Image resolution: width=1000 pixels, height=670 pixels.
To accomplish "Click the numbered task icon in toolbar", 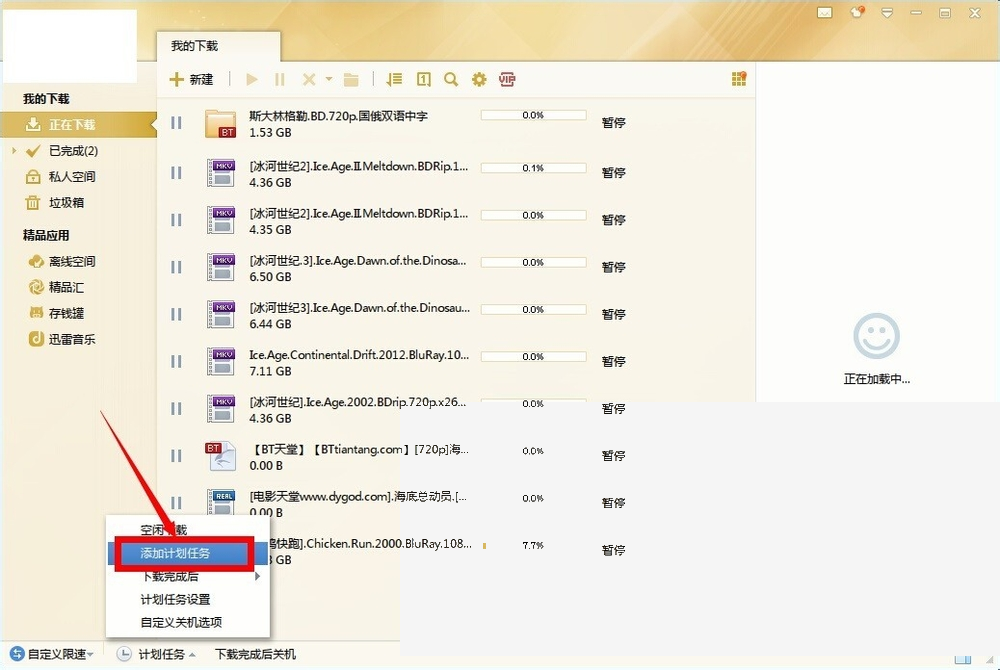I will click(423, 79).
